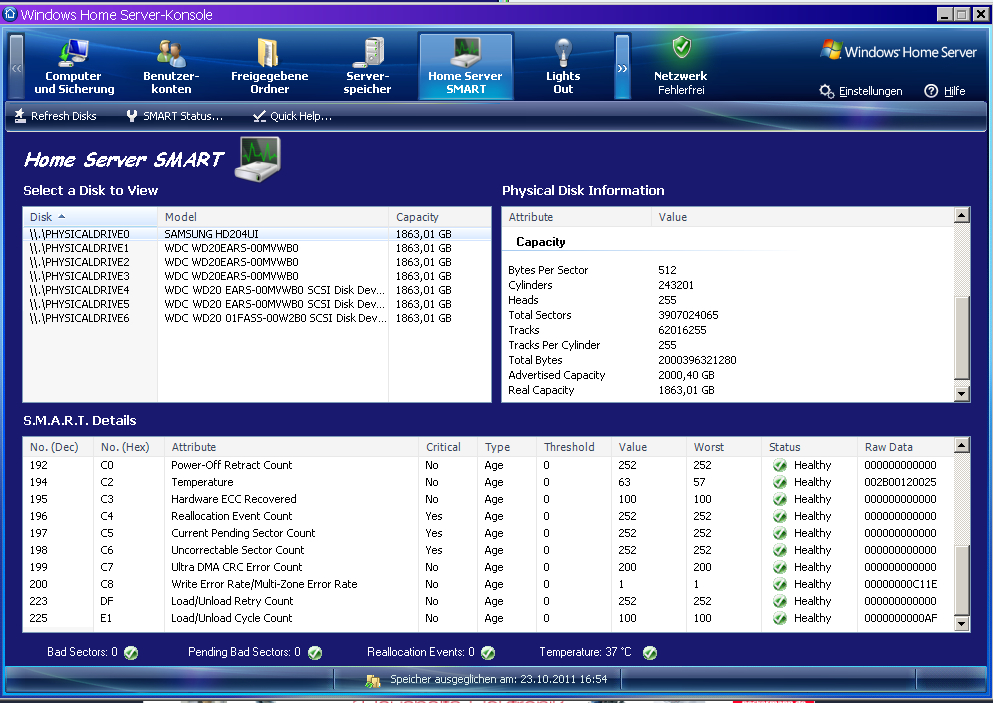Viewport: 993px width, 703px height.
Task: Switch to Home Server SMART tab
Action: point(465,66)
